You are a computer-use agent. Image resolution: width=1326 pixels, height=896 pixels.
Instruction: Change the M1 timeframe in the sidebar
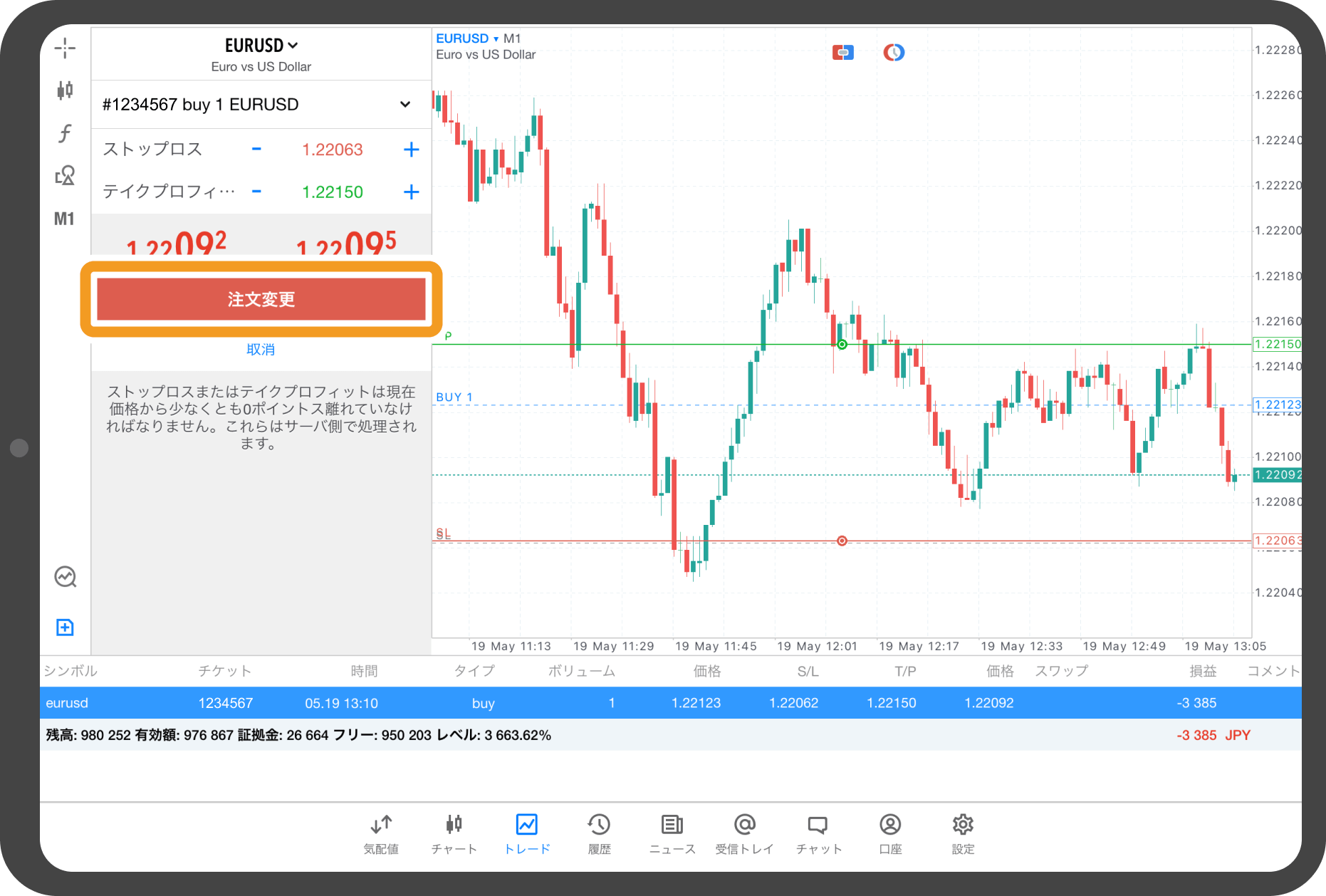[65, 219]
